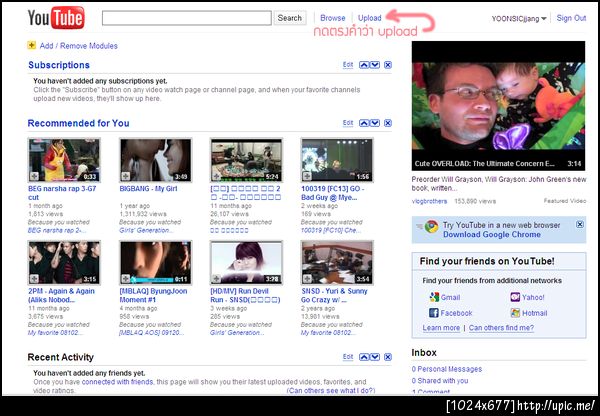The width and height of the screenshot is (600, 416).
Task: Click the yellow plus icon beside Add / Remove Modules
Action: (31, 45)
